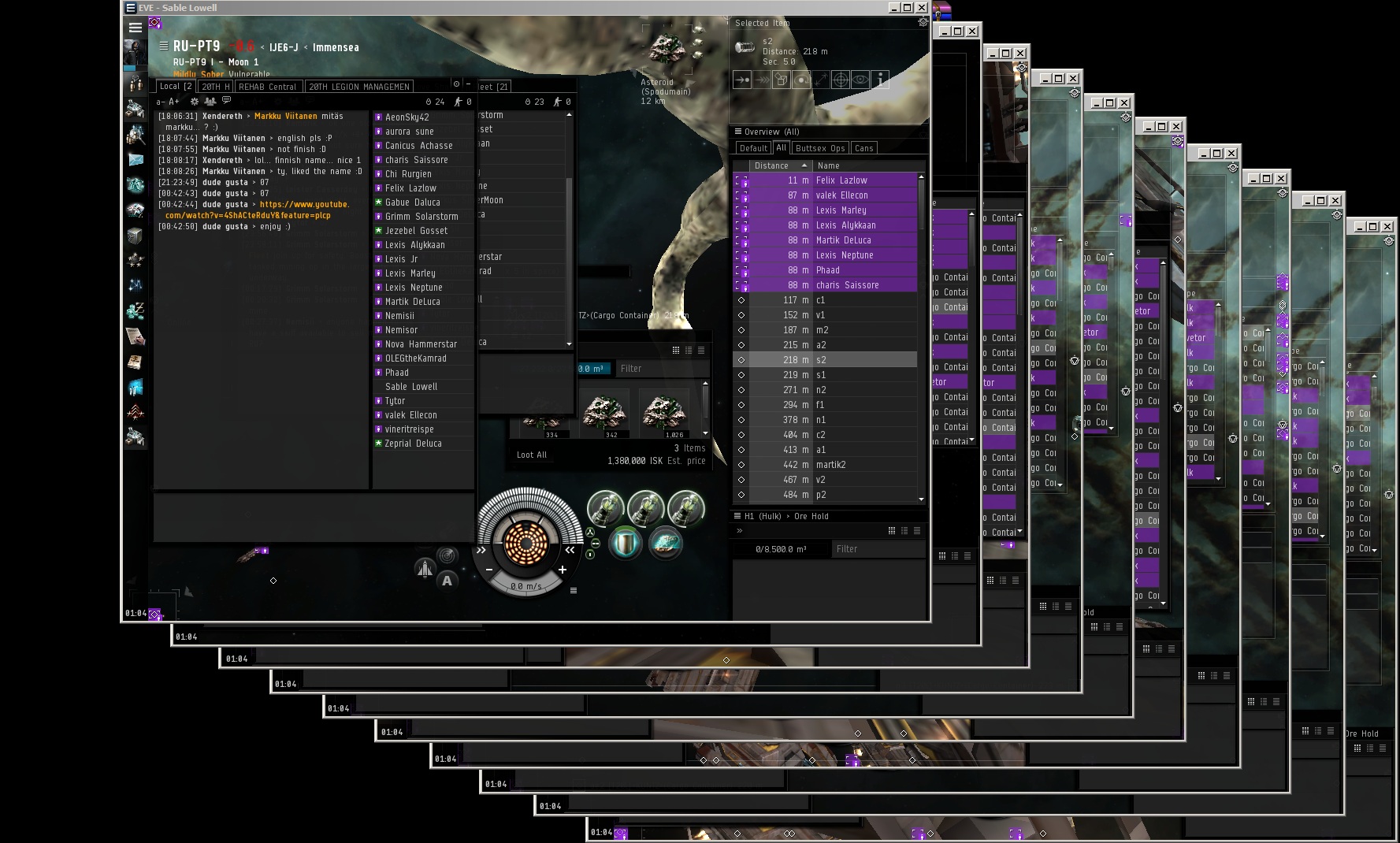
Task: Switch Ore Hold to details view
Action: pyautogui.click(x=904, y=531)
